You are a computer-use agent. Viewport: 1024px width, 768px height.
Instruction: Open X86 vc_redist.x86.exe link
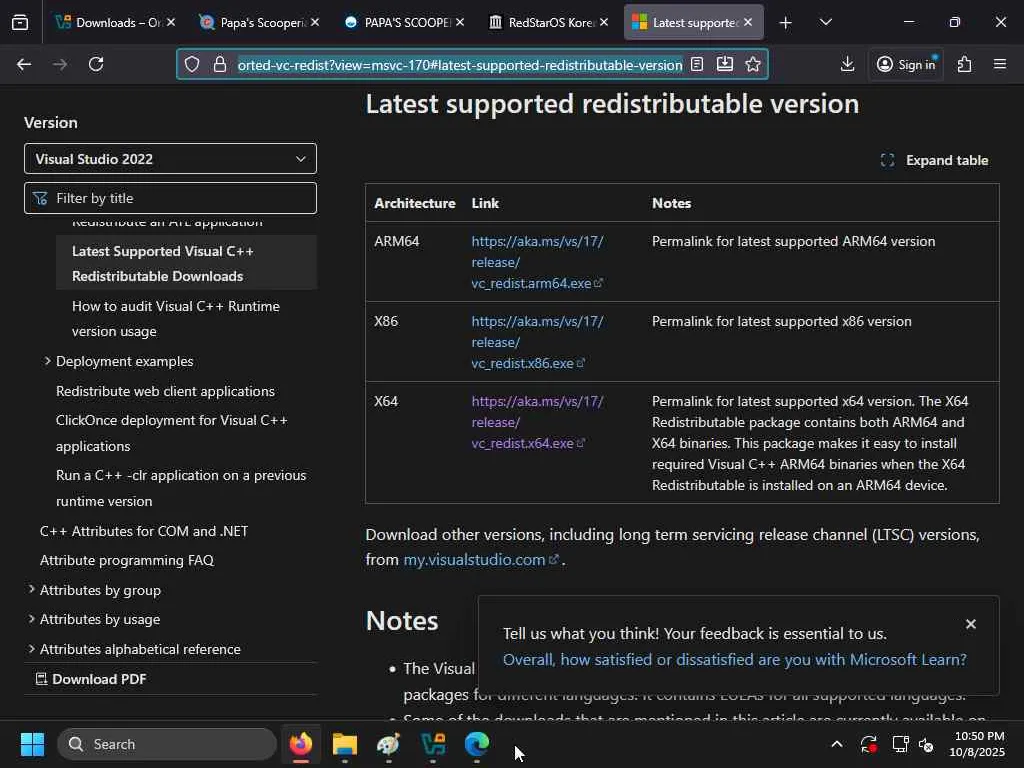[x=537, y=342]
